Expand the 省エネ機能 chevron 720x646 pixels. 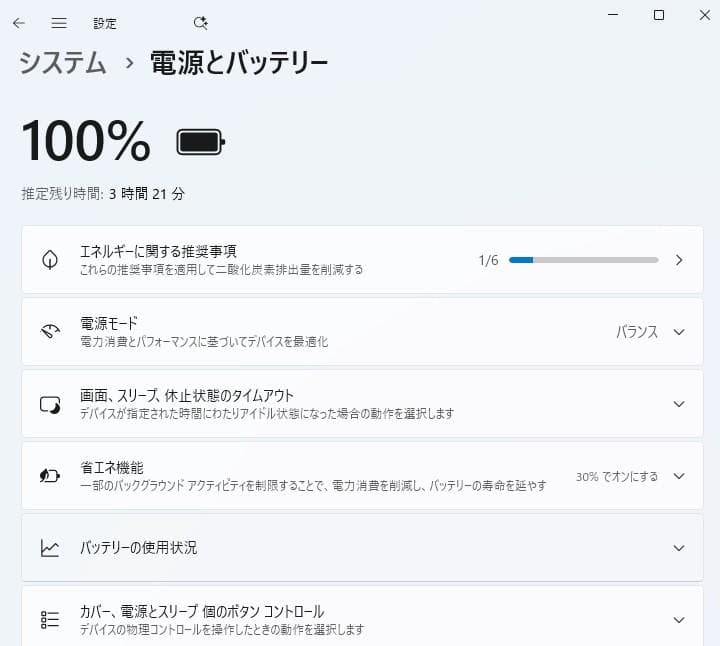click(679, 476)
